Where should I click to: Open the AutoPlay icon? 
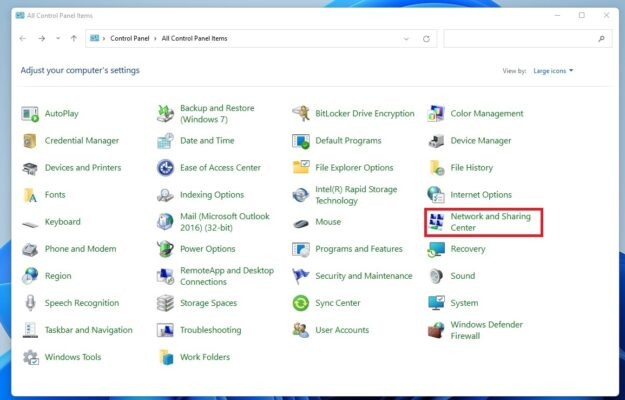[30, 114]
